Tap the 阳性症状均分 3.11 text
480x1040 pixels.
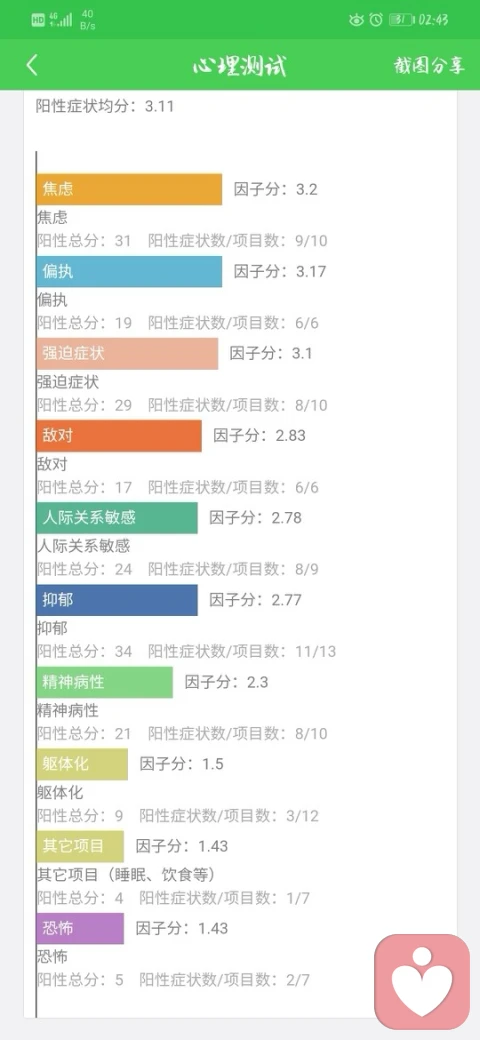(x=105, y=105)
